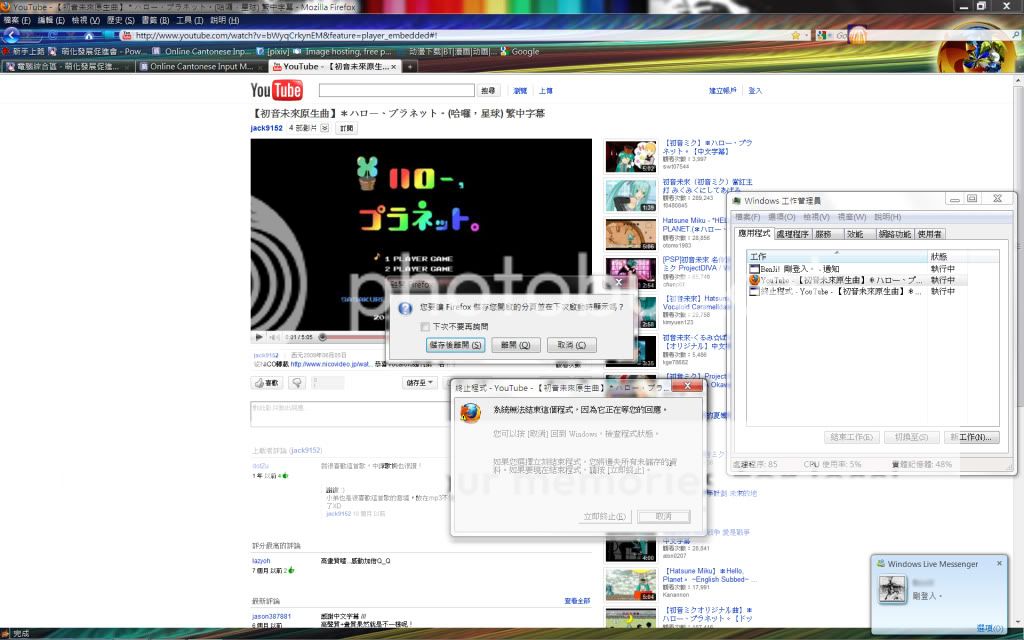
Task: Click 結束工作(E) button in Task Manager
Action: point(852,438)
